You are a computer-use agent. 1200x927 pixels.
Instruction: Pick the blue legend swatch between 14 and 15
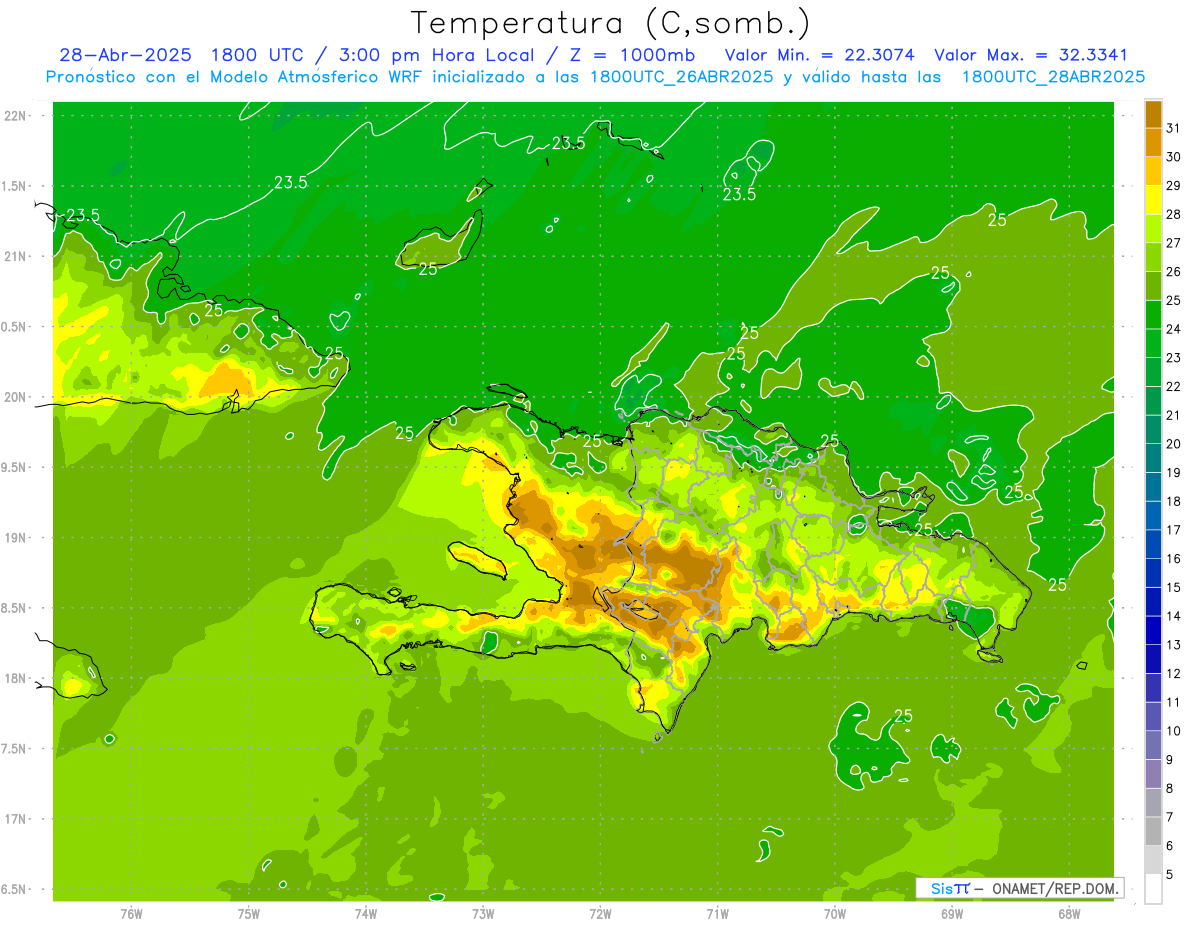click(1153, 602)
